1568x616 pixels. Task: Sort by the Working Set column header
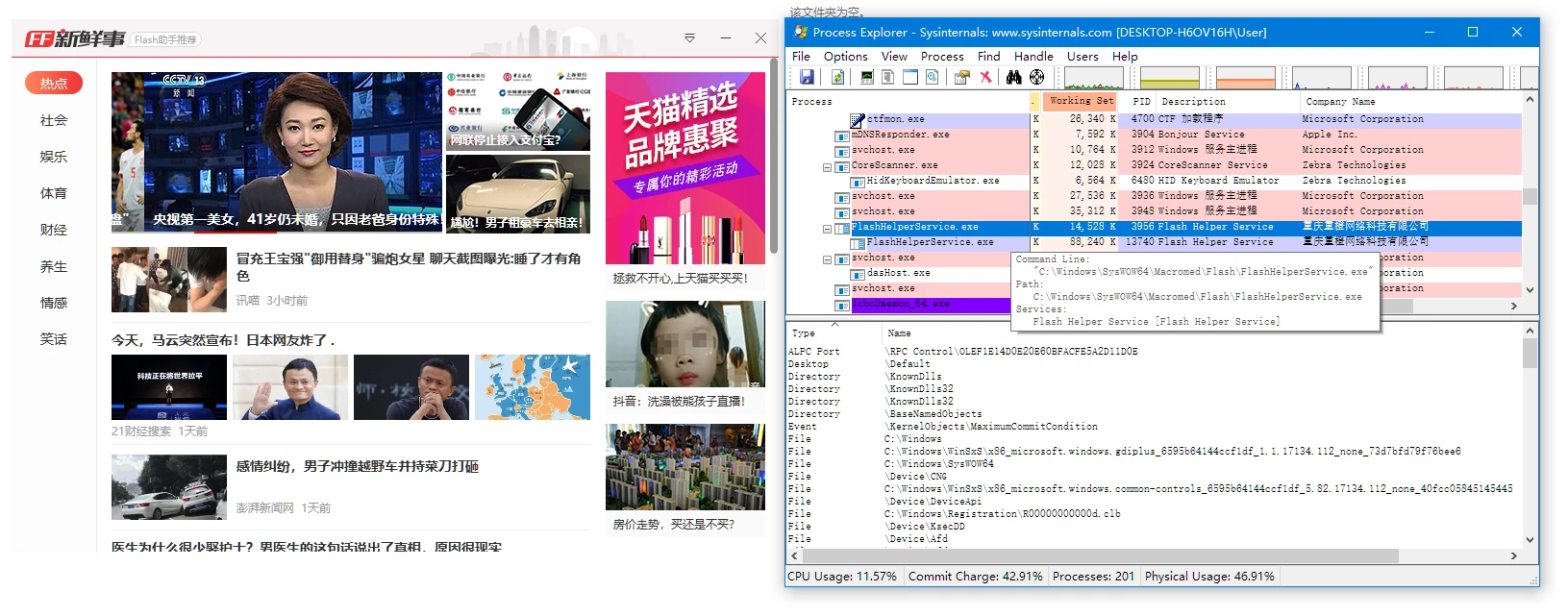tap(1082, 101)
